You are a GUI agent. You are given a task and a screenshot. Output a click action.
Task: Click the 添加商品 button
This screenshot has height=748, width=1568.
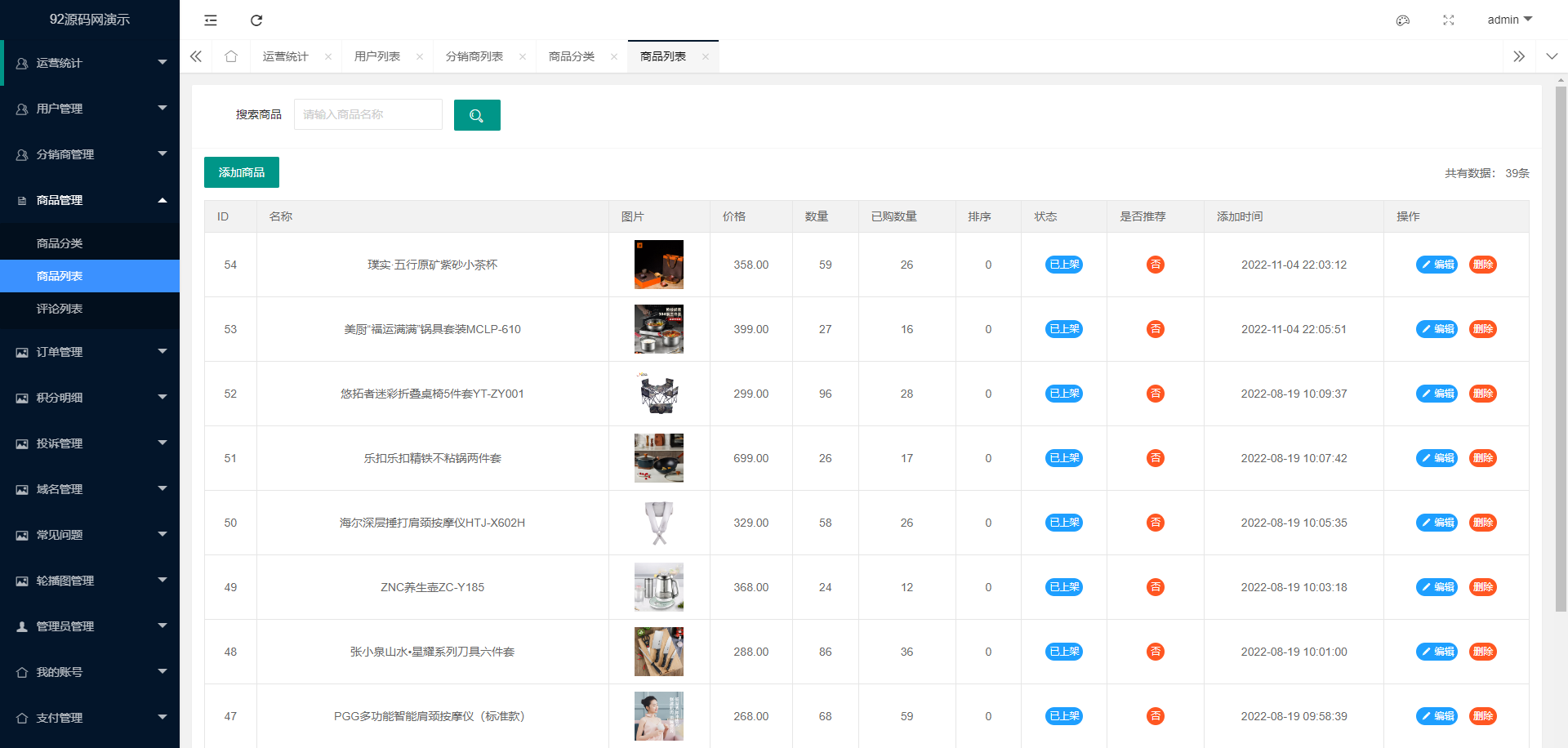tap(242, 172)
